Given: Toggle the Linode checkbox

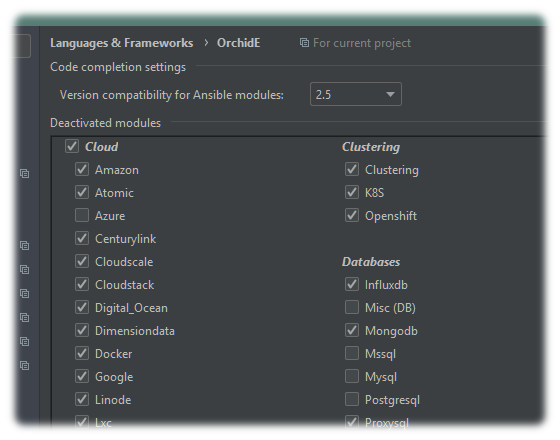Looking at the screenshot, I should click(82, 400).
